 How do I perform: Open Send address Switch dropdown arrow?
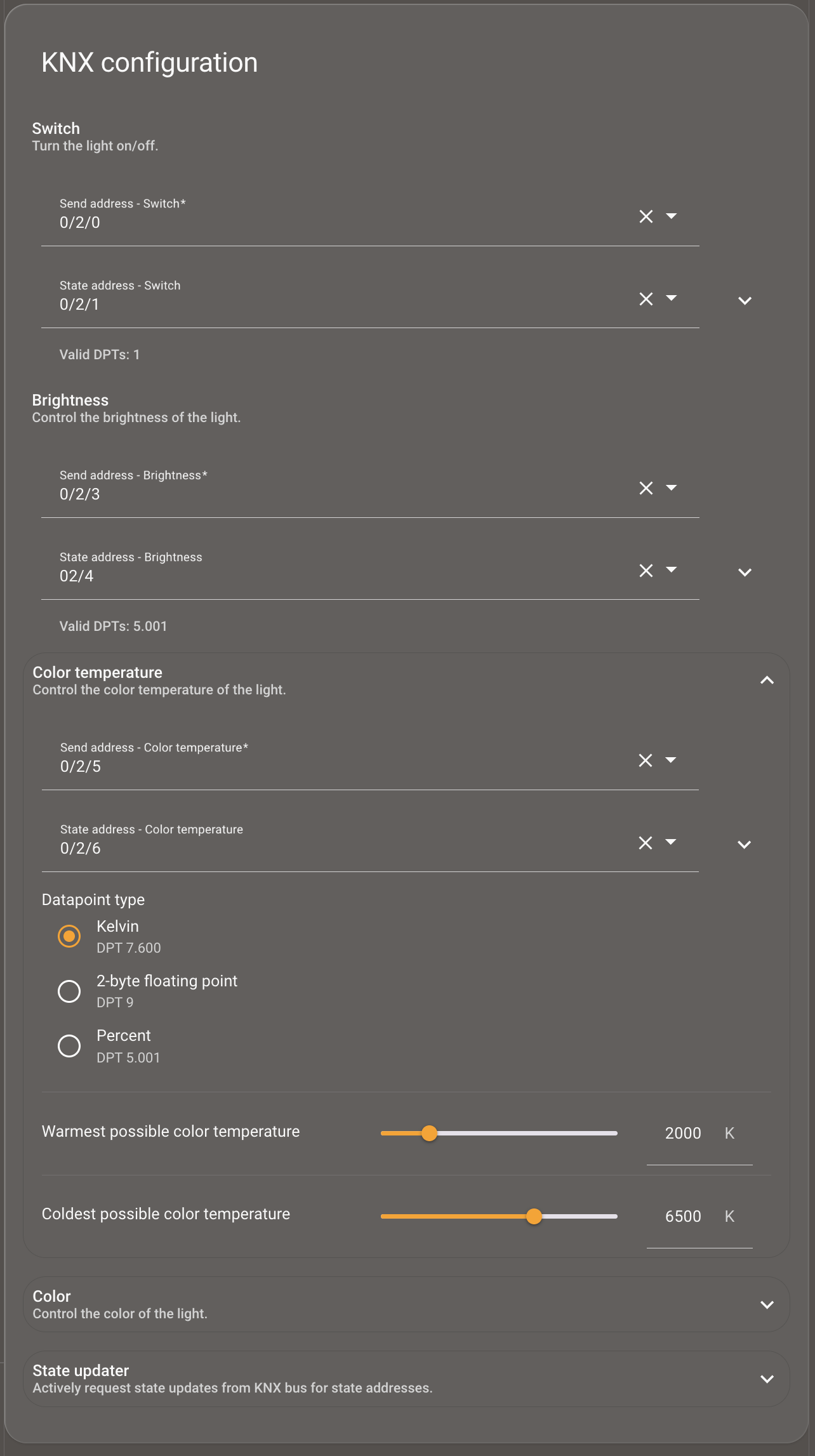point(672,216)
